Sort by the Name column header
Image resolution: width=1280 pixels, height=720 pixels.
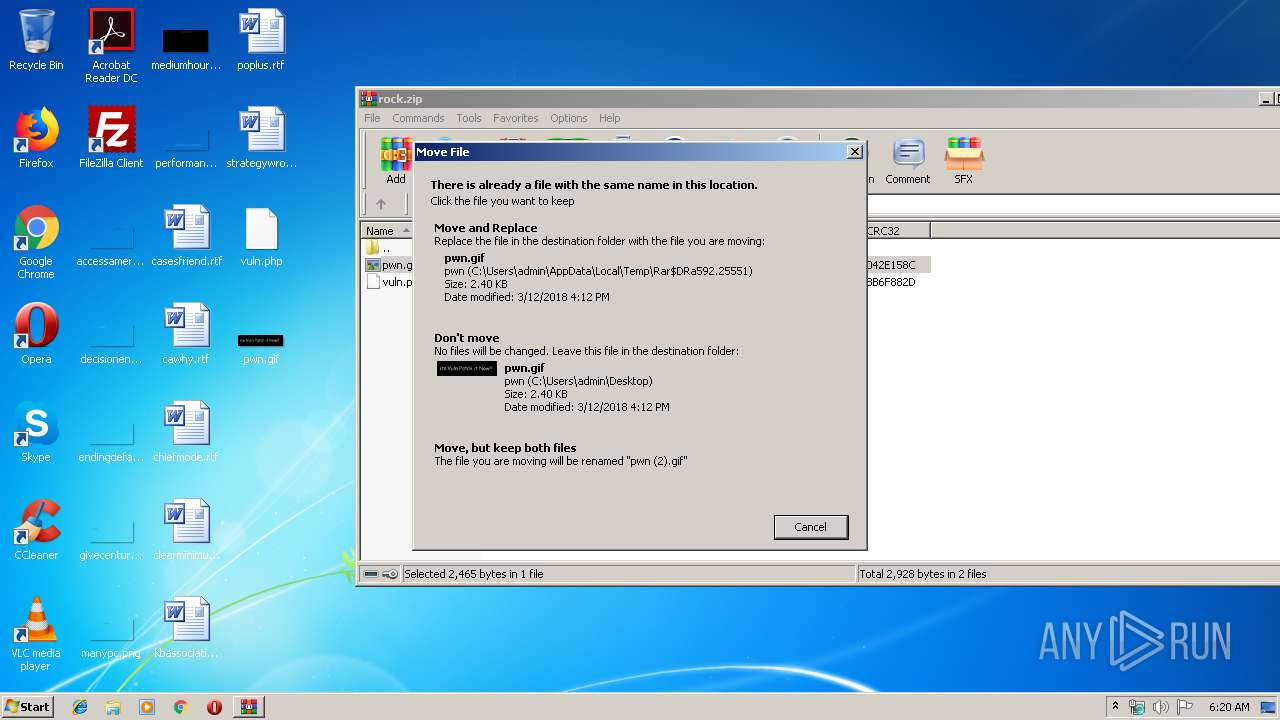click(x=387, y=231)
